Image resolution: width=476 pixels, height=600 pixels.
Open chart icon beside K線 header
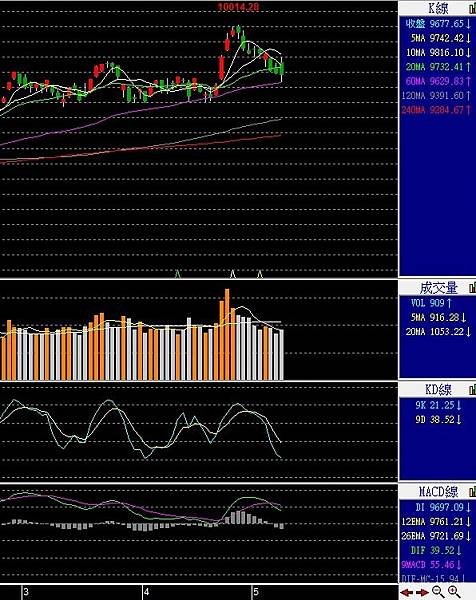(472, 8)
